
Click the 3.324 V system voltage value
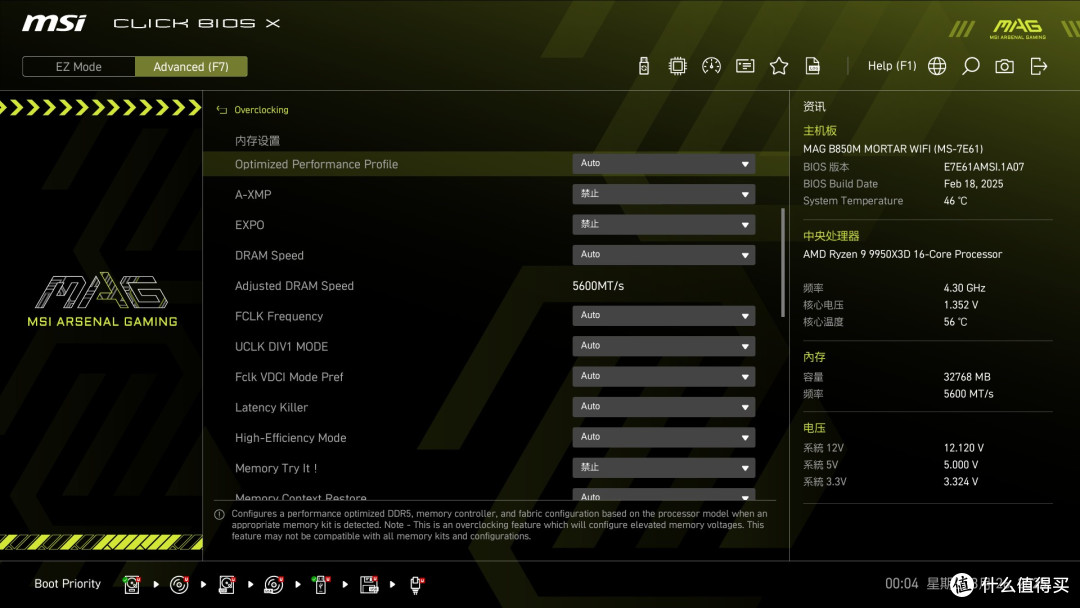click(961, 481)
